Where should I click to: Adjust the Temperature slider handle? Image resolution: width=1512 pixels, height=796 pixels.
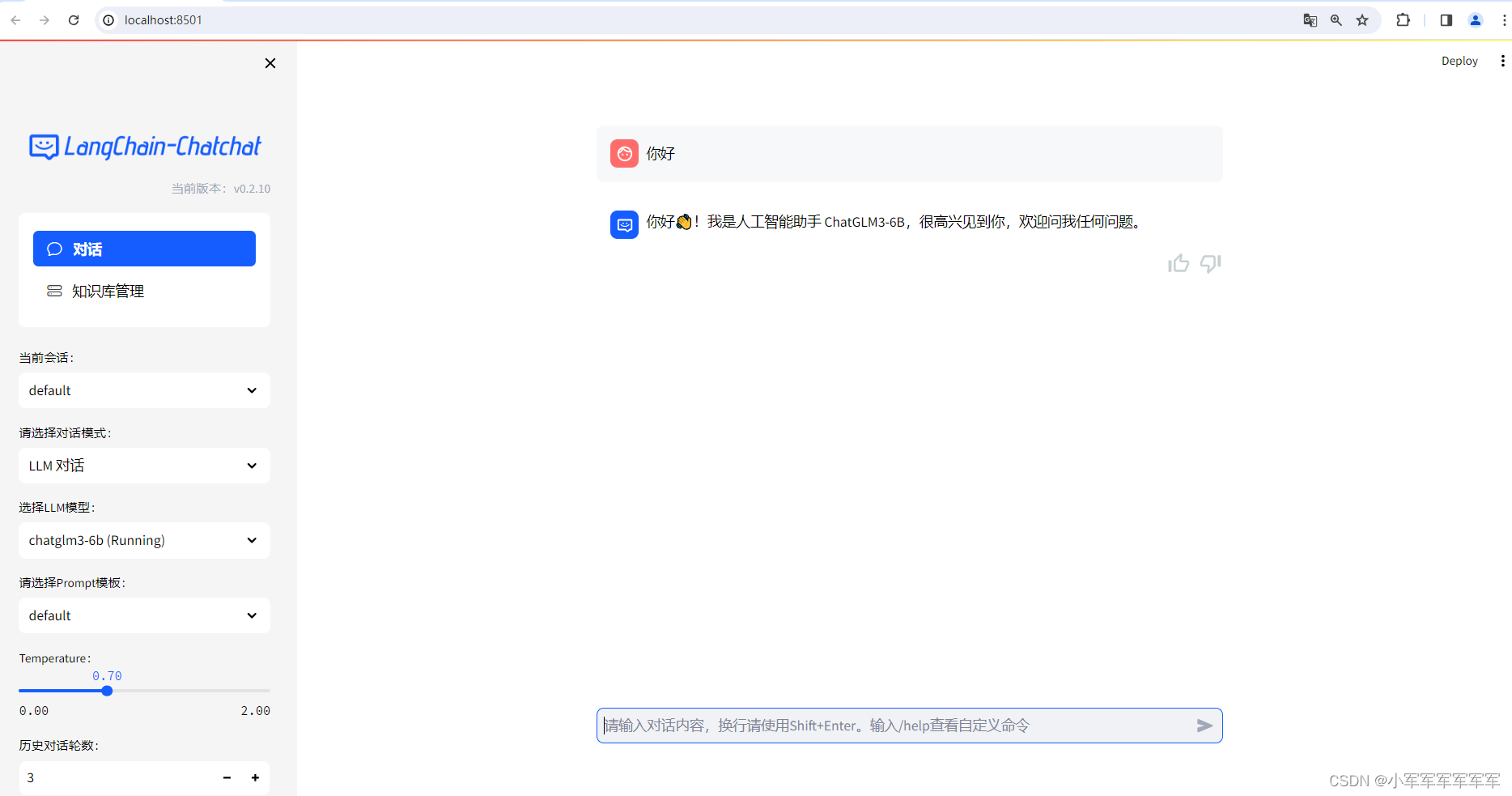[x=108, y=691]
